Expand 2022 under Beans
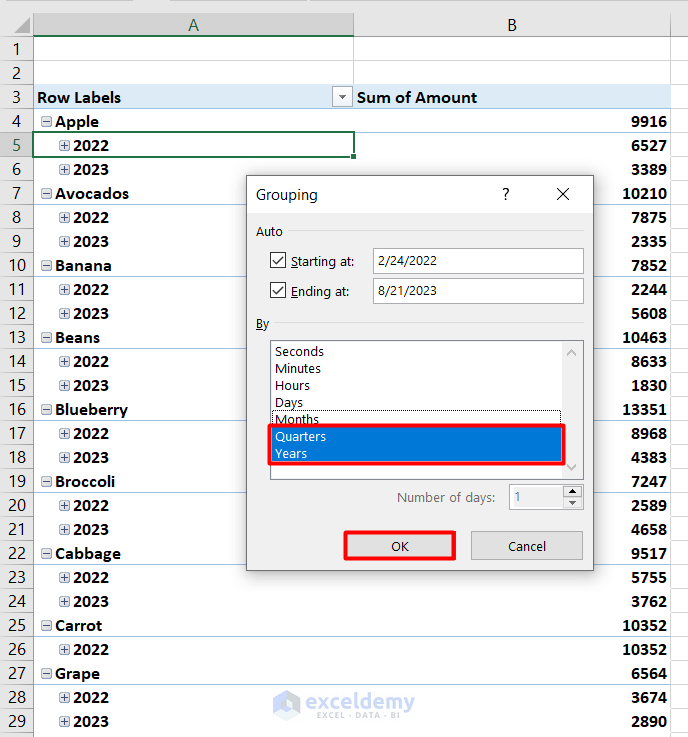Viewport: 688px width, 737px height. click(x=64, y=361)
